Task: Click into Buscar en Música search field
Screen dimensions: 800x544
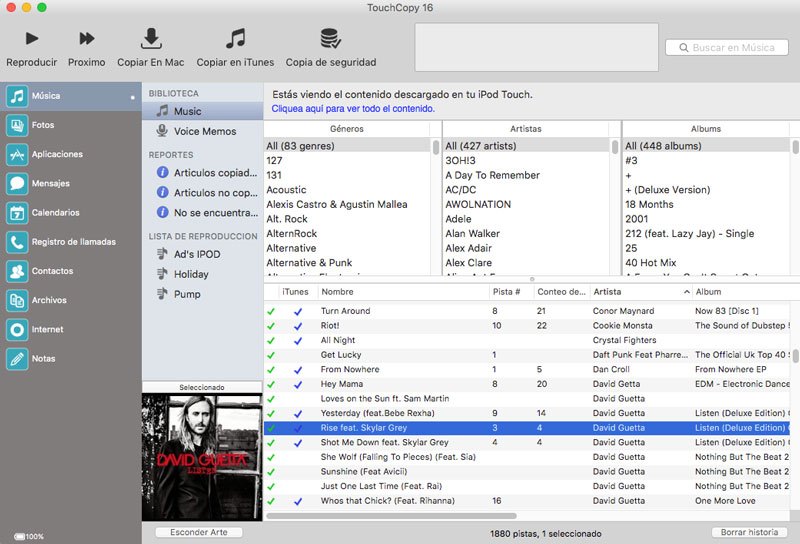Action: (727, 47)
